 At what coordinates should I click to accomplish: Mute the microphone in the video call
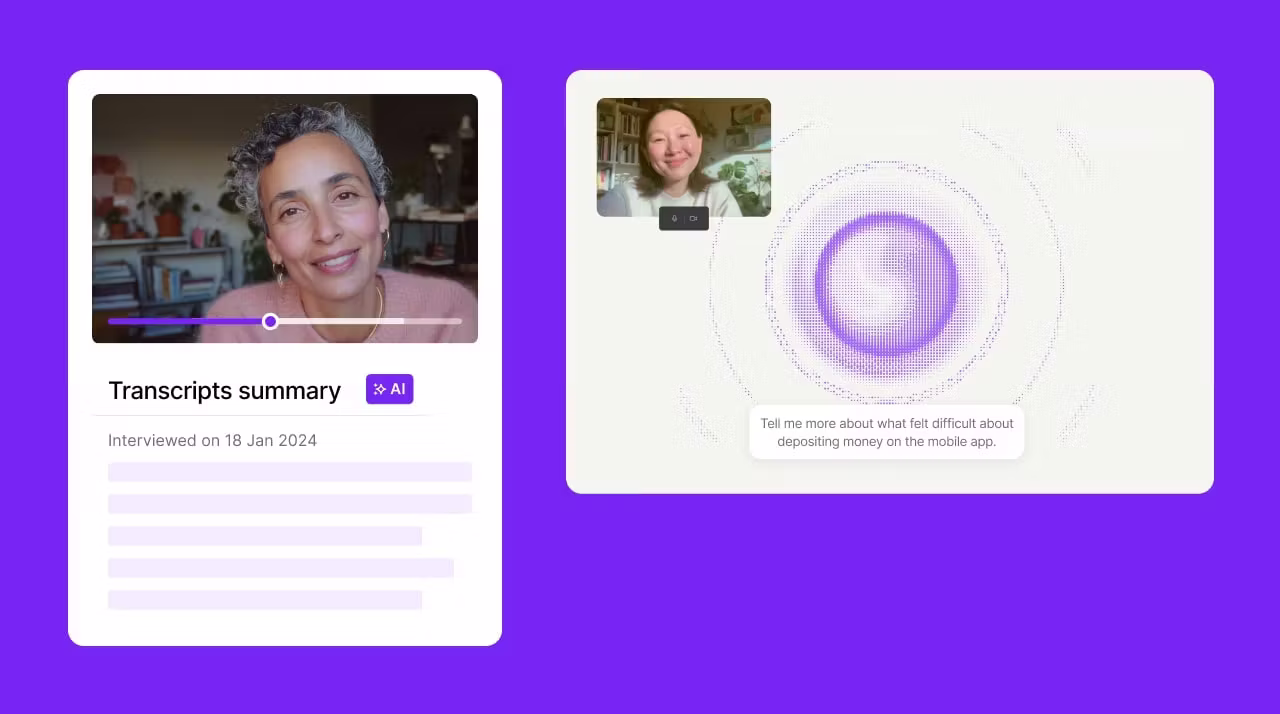pyautogui.click(x=674, y=218)
